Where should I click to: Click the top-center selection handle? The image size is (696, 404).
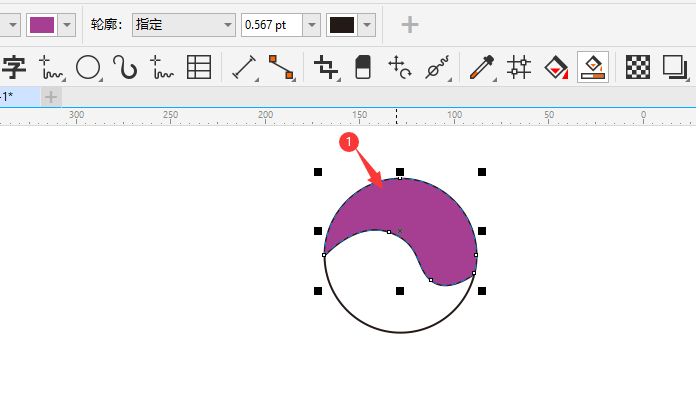[400, 172]
